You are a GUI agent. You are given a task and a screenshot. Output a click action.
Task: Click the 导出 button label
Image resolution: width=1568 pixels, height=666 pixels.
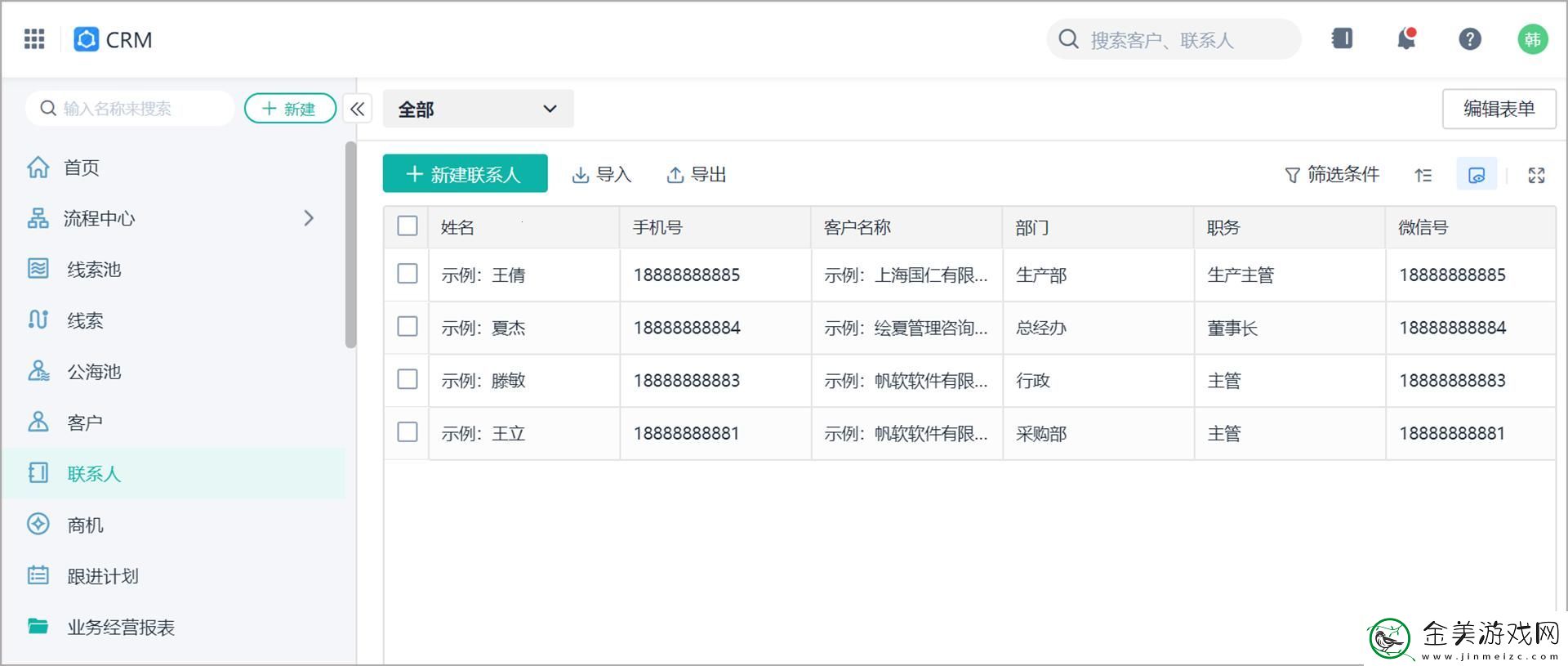pyautogui.click(x=708, y=175)
